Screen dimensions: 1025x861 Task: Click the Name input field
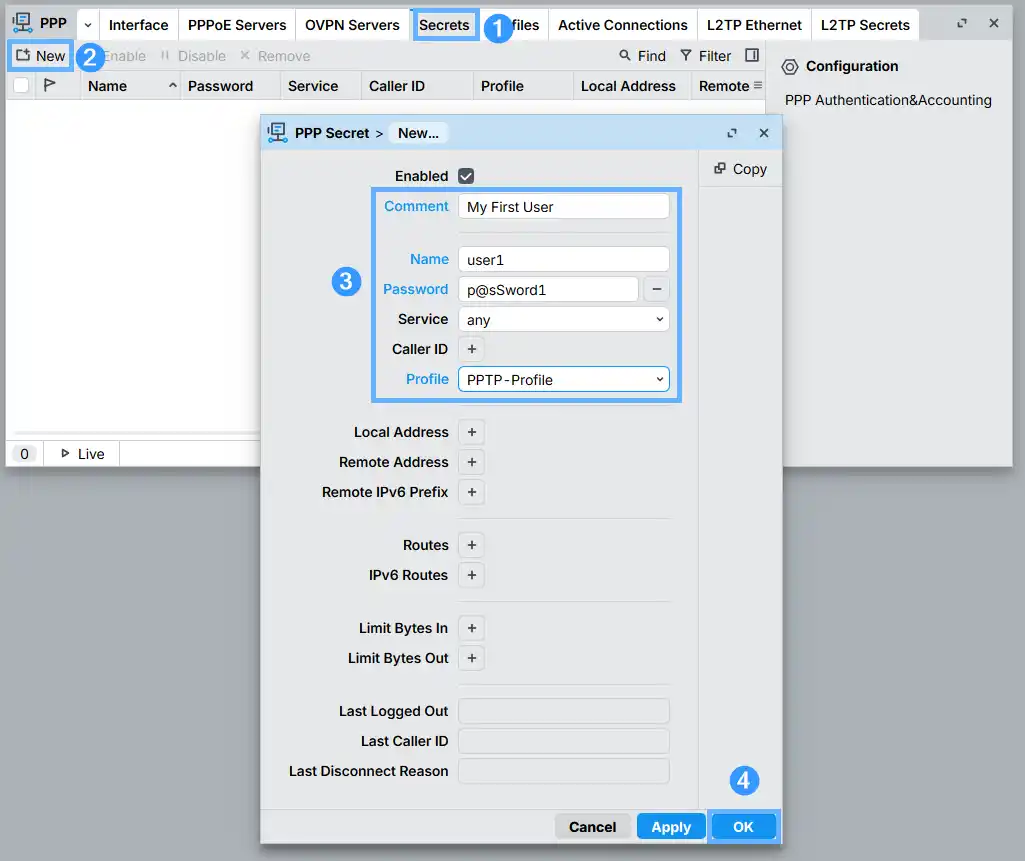click(x=563, y=260)
